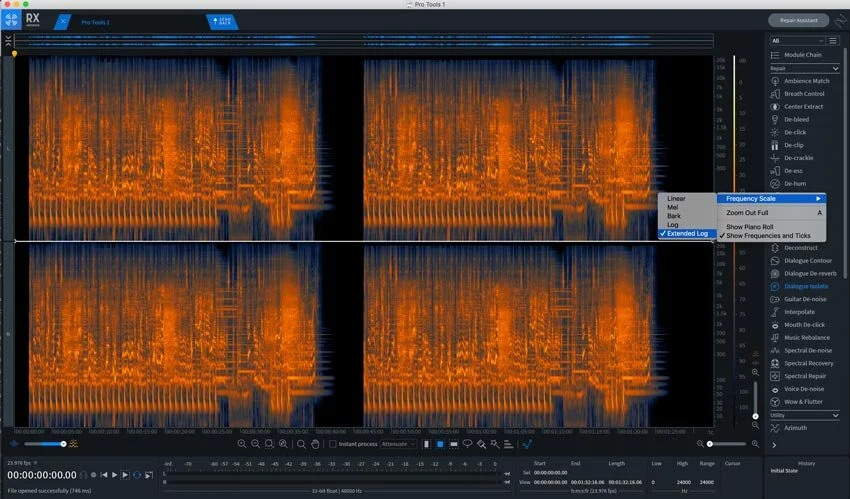This screenshot has height=499, width=850.
Task: Select the lasso selection tool
Action: click(467, 444)
